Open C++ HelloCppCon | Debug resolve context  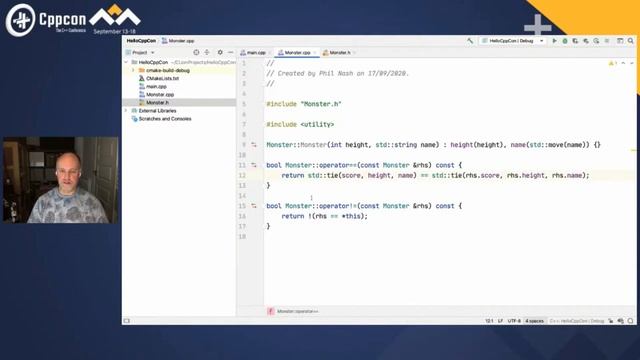click(576, 321)
